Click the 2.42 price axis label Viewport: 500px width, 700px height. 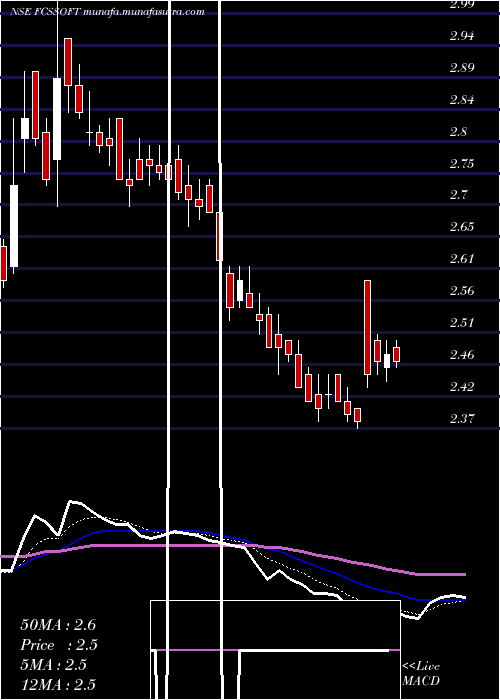tap(462, 386)
